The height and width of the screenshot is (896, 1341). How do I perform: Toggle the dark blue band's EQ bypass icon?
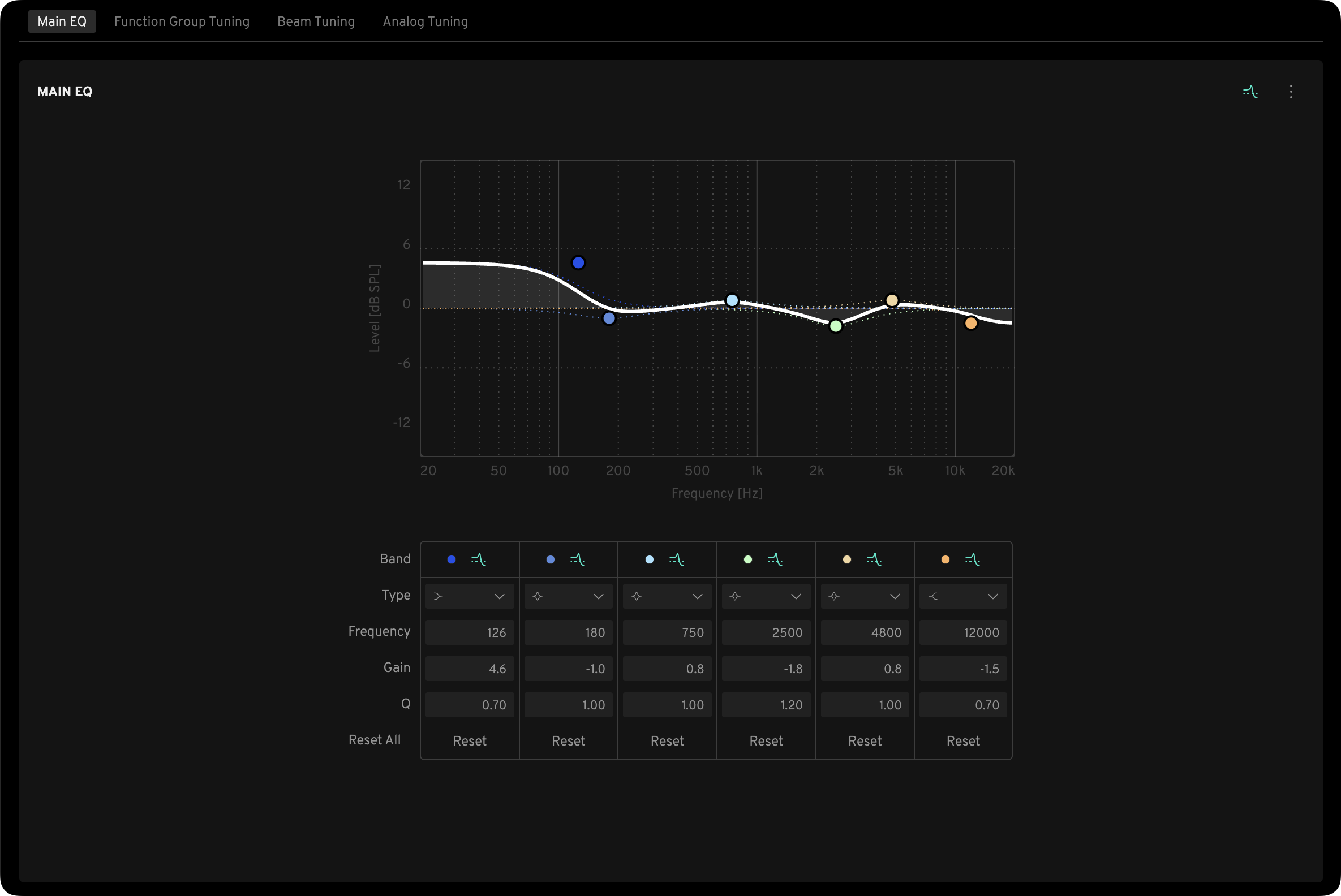(479, 559)
